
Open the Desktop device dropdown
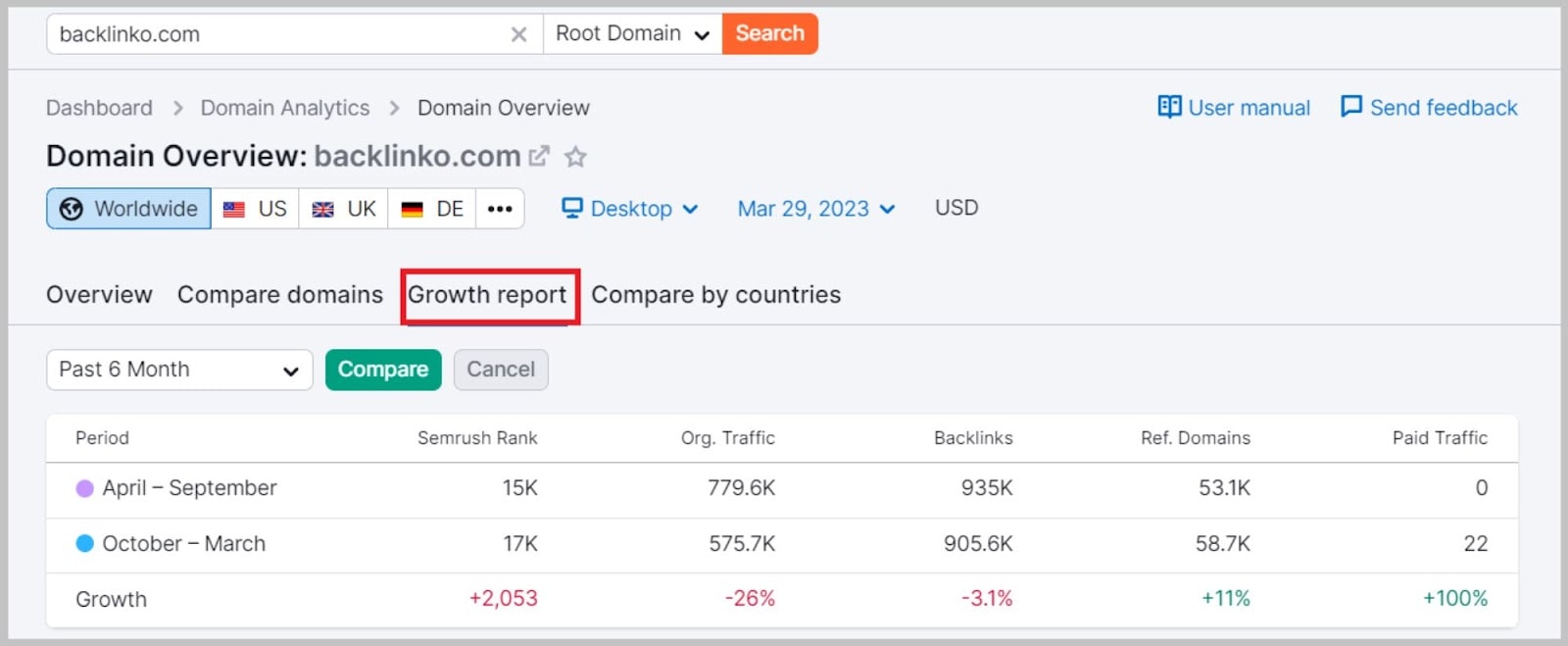(x=630, y=209)
